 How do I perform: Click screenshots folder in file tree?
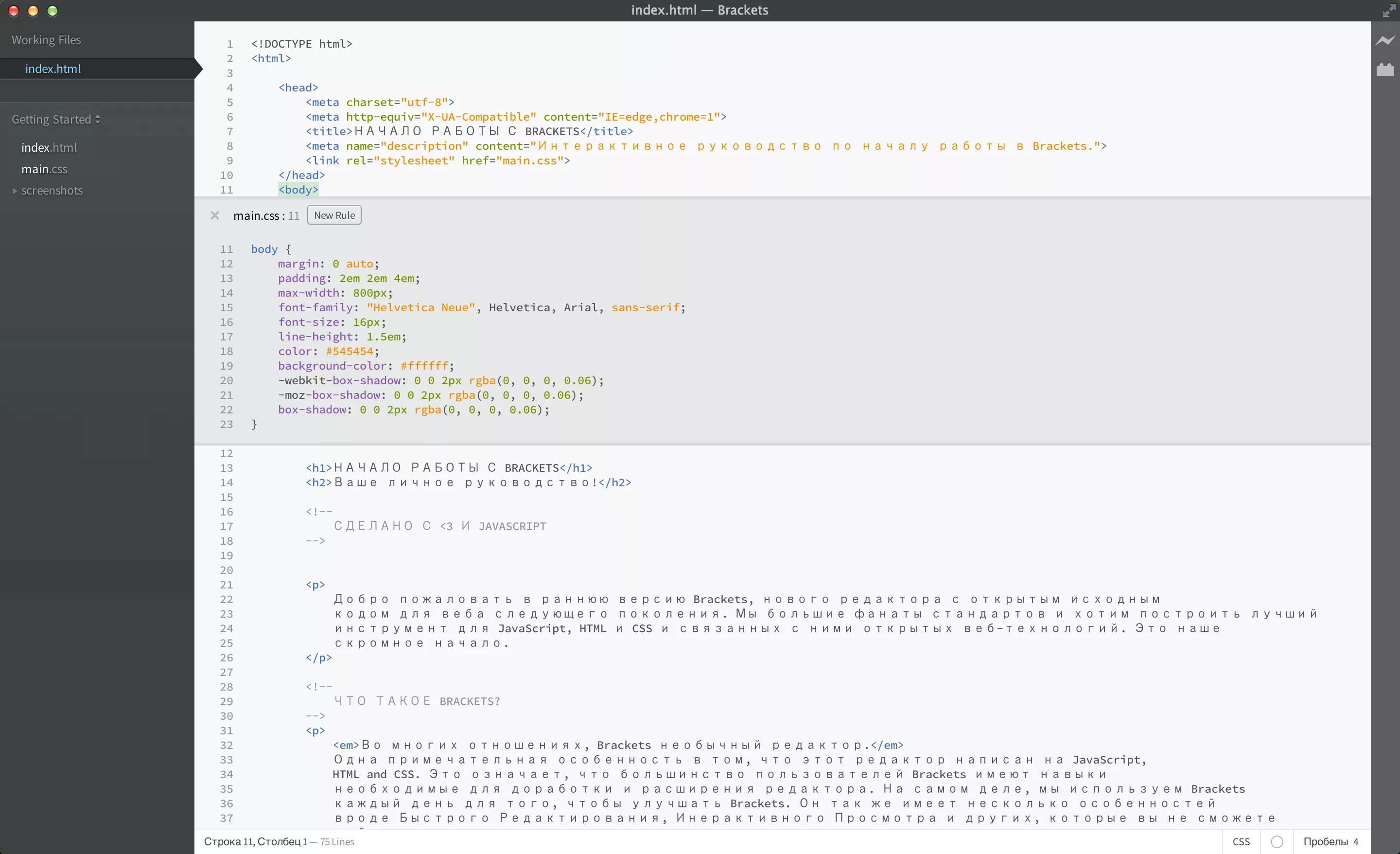(52, 189)
